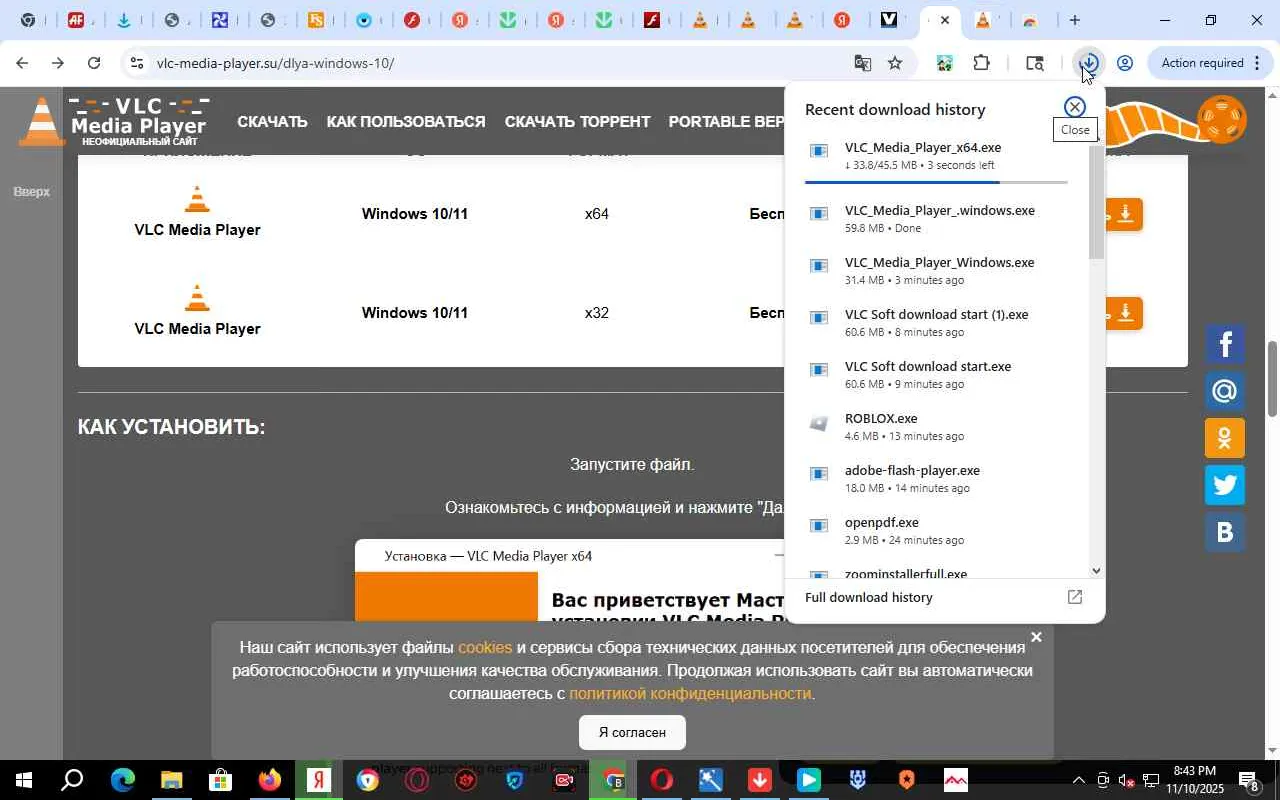
Task: Click the page vertical scrollbar thumb
Action: [x=1272, y=380]
